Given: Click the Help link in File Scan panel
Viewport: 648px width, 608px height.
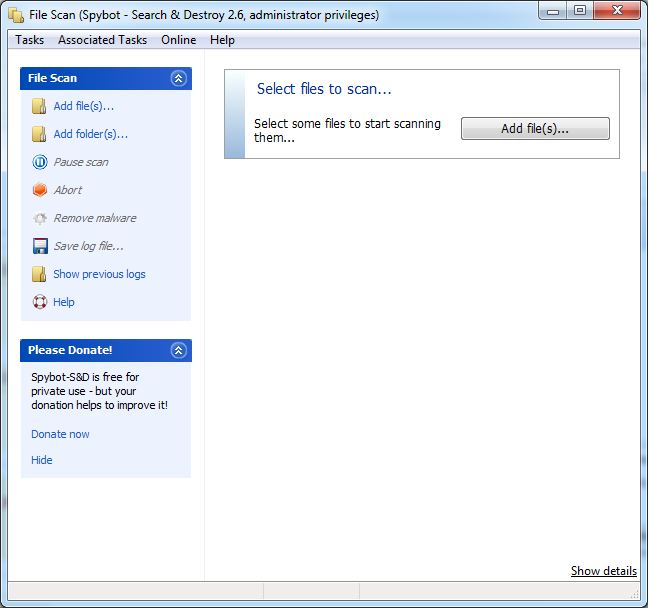Looking at the screenshot, I should click(64, 302).
